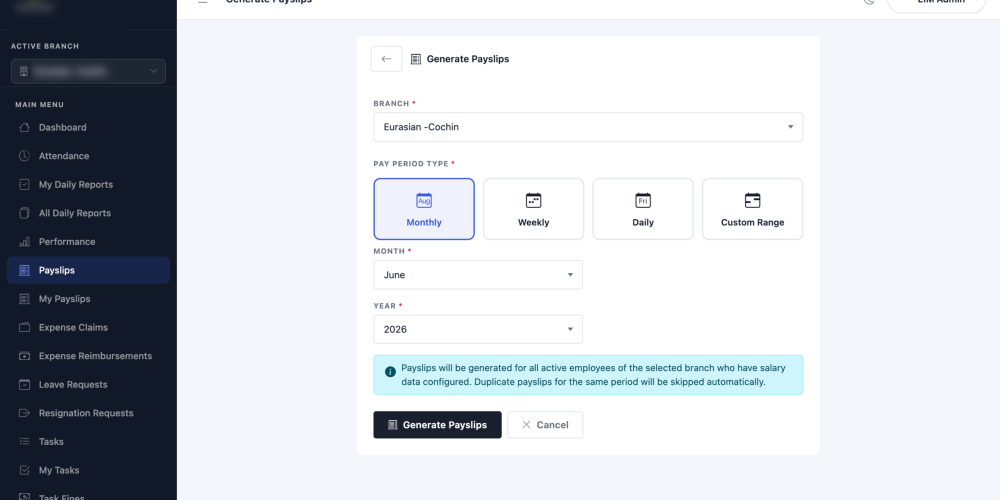Click the Daily calendar icon
1000x500 pixels.
pyautogui.click(x=643, y=200)
